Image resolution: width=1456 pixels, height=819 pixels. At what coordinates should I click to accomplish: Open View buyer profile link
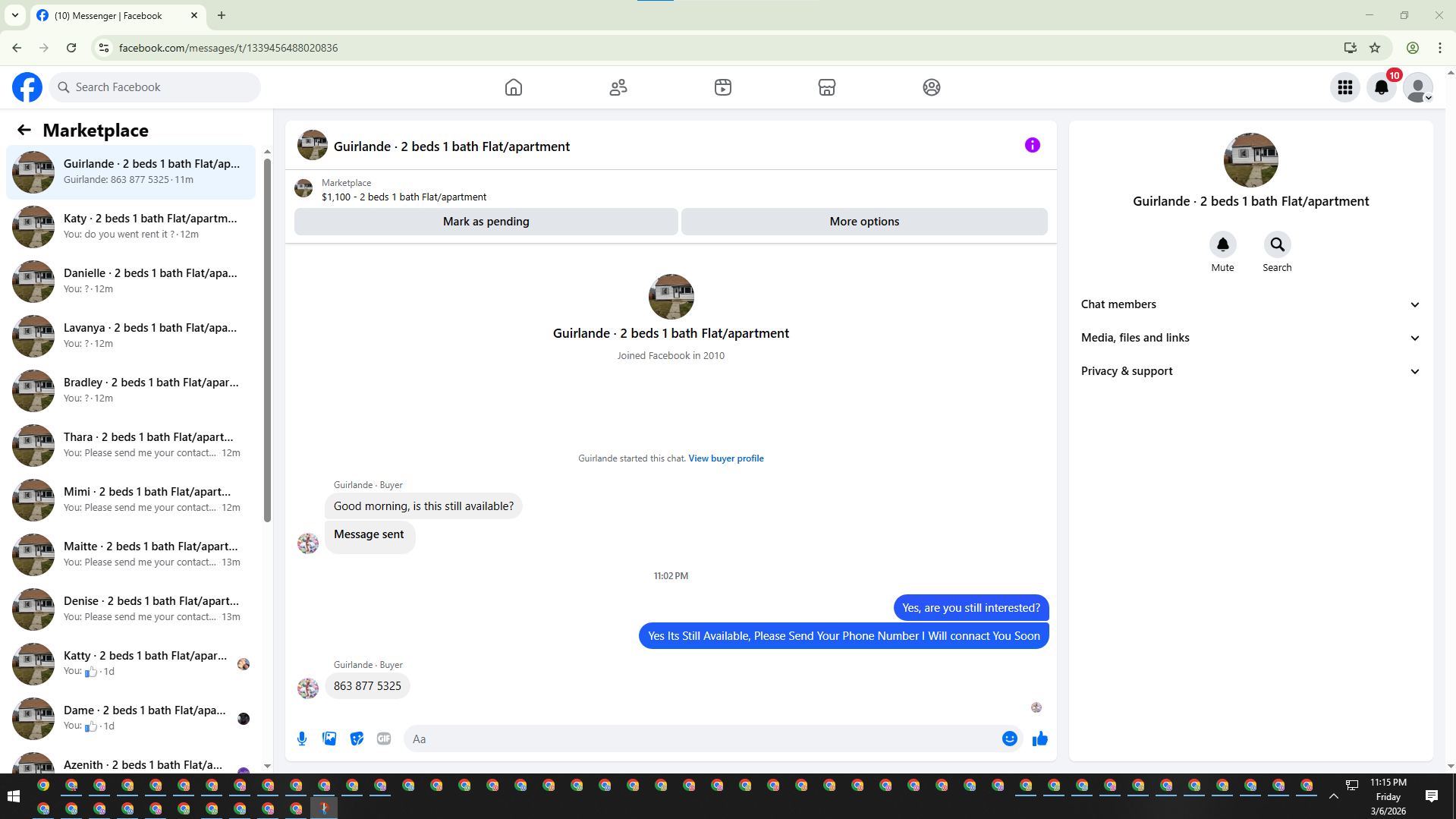click(726, 458)
